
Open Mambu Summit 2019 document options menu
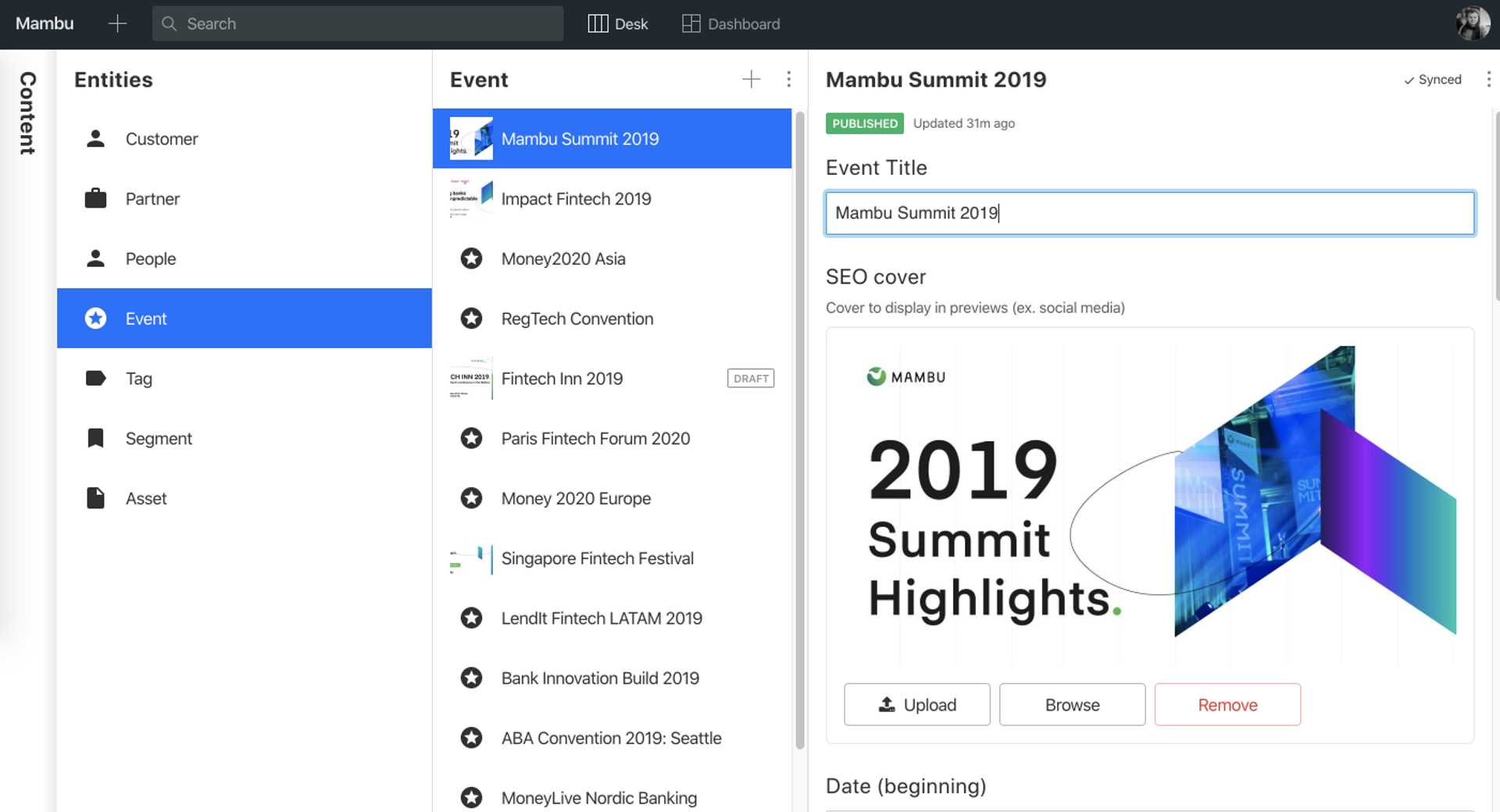point(1488,79)
